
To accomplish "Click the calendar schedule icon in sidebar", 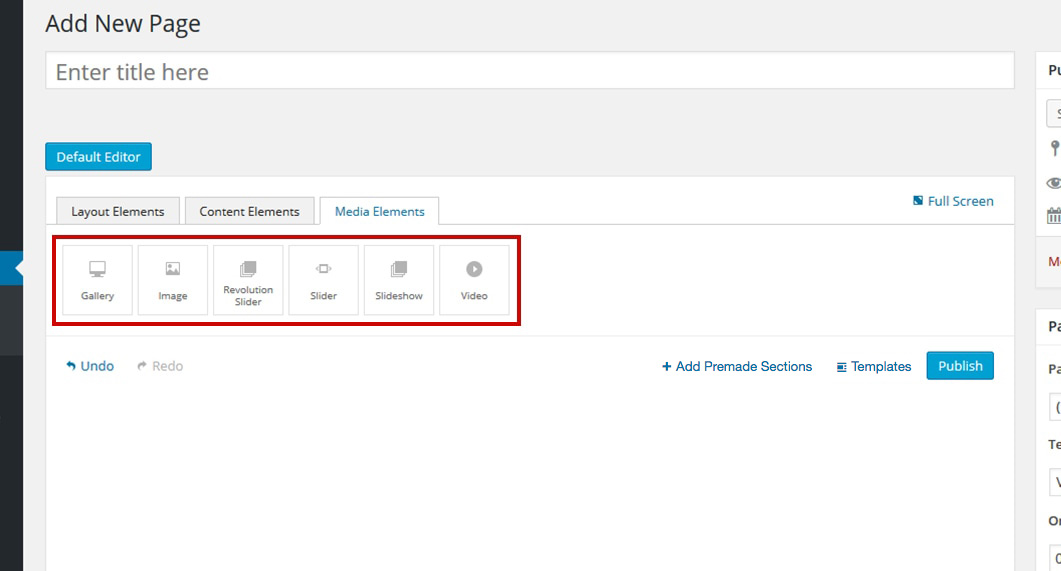I will tap(1054, 215).
